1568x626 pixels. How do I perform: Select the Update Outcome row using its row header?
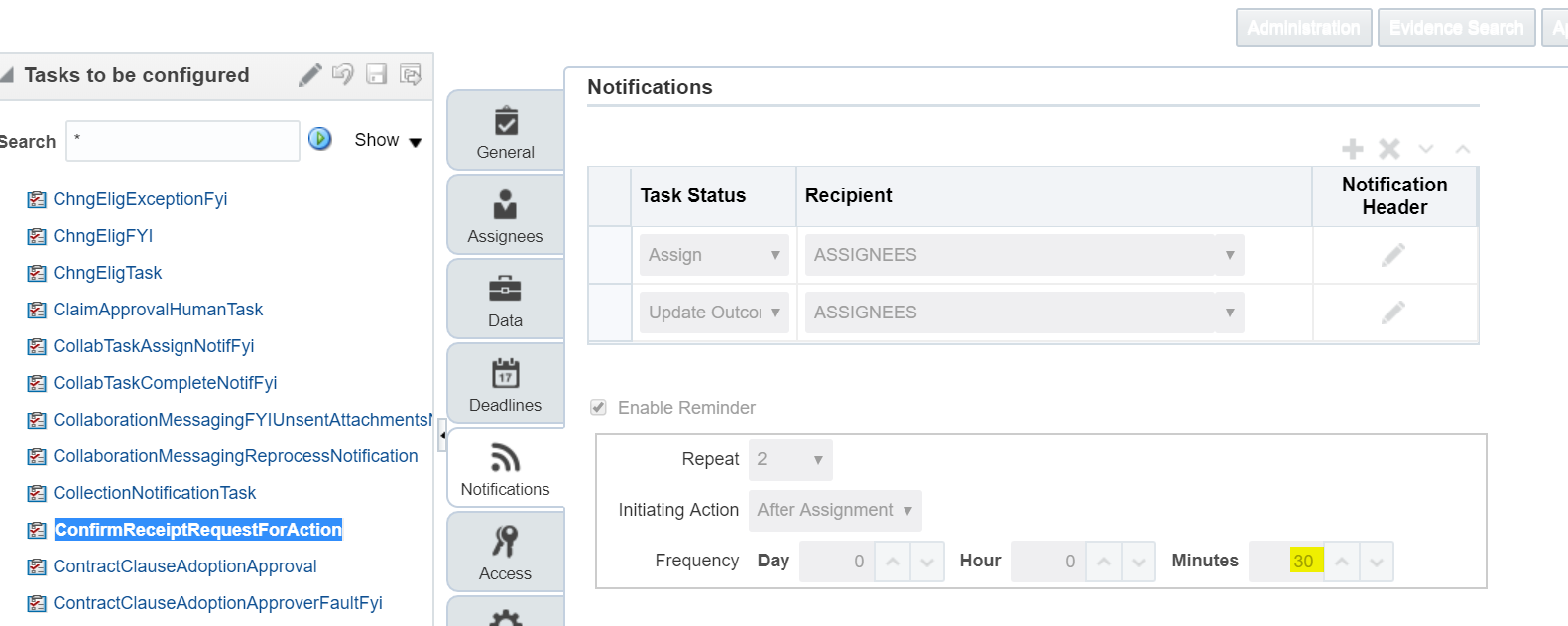[x=610, y=313]
